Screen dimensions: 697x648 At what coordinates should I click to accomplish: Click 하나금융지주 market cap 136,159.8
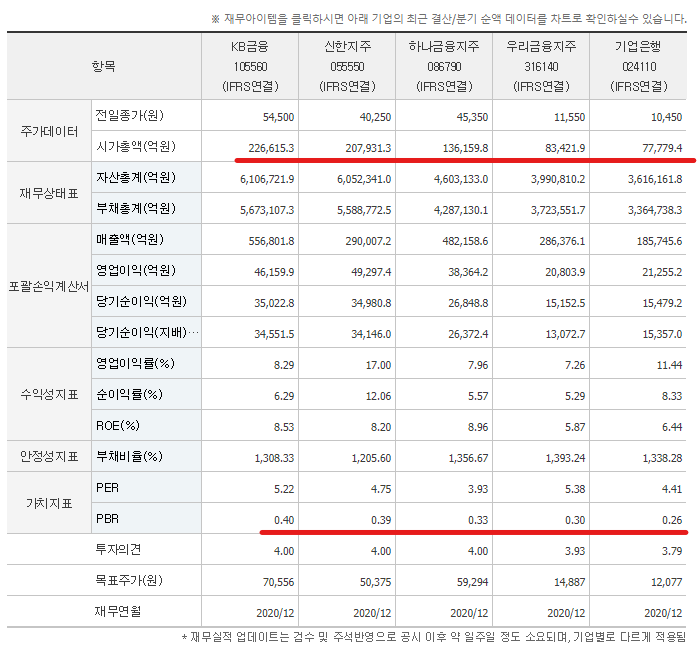pos(465,148)
